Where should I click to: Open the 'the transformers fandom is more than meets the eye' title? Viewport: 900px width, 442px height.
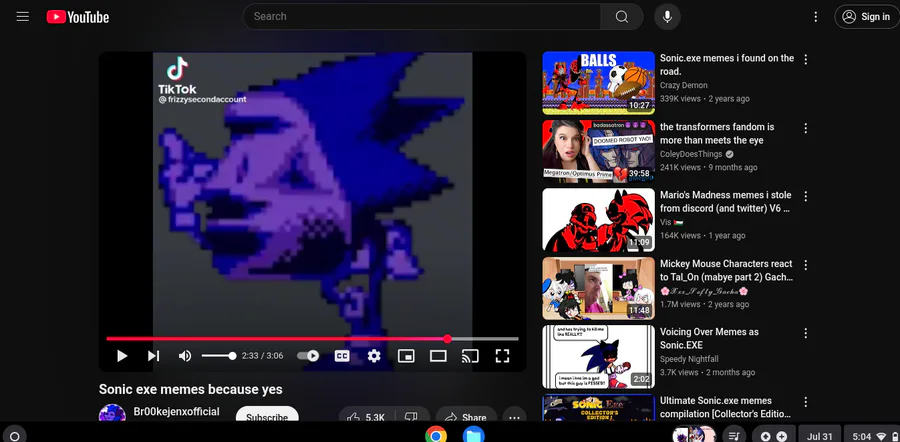717,133
